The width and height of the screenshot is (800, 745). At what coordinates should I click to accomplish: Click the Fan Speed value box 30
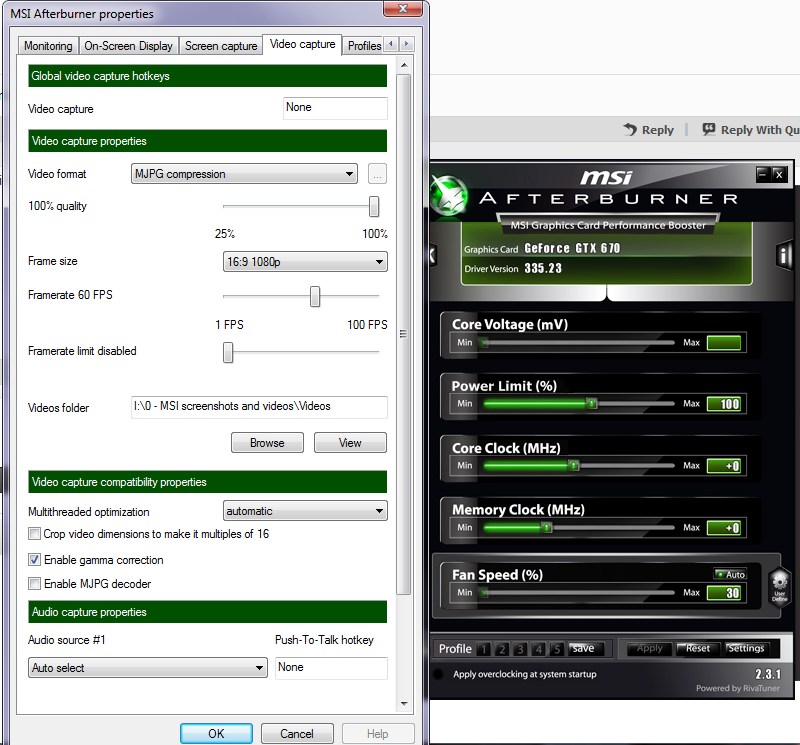pos(724,592)
